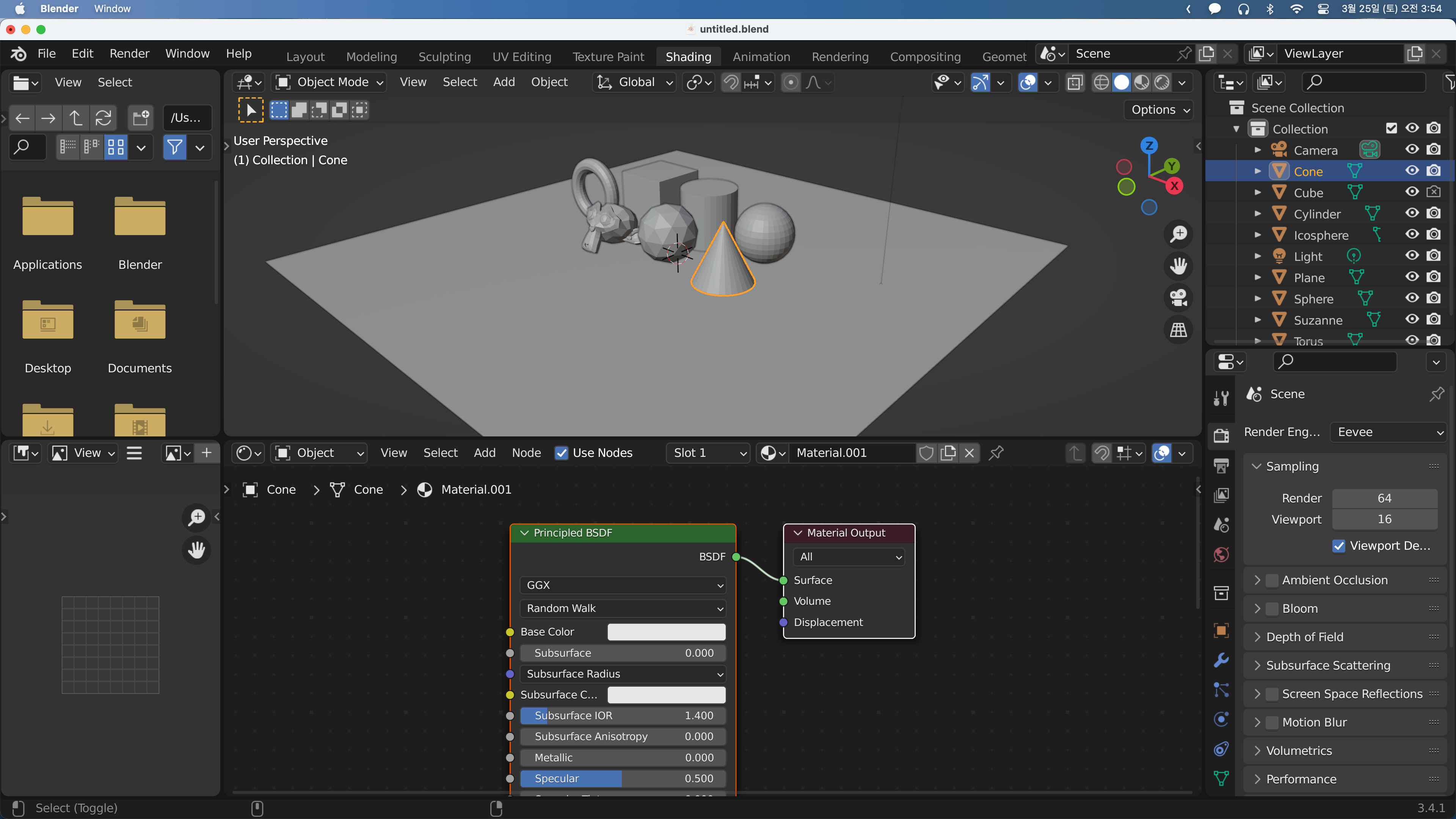
Task: Open the Random Walk subsurface method dropdown
Action: coord(623,608)
